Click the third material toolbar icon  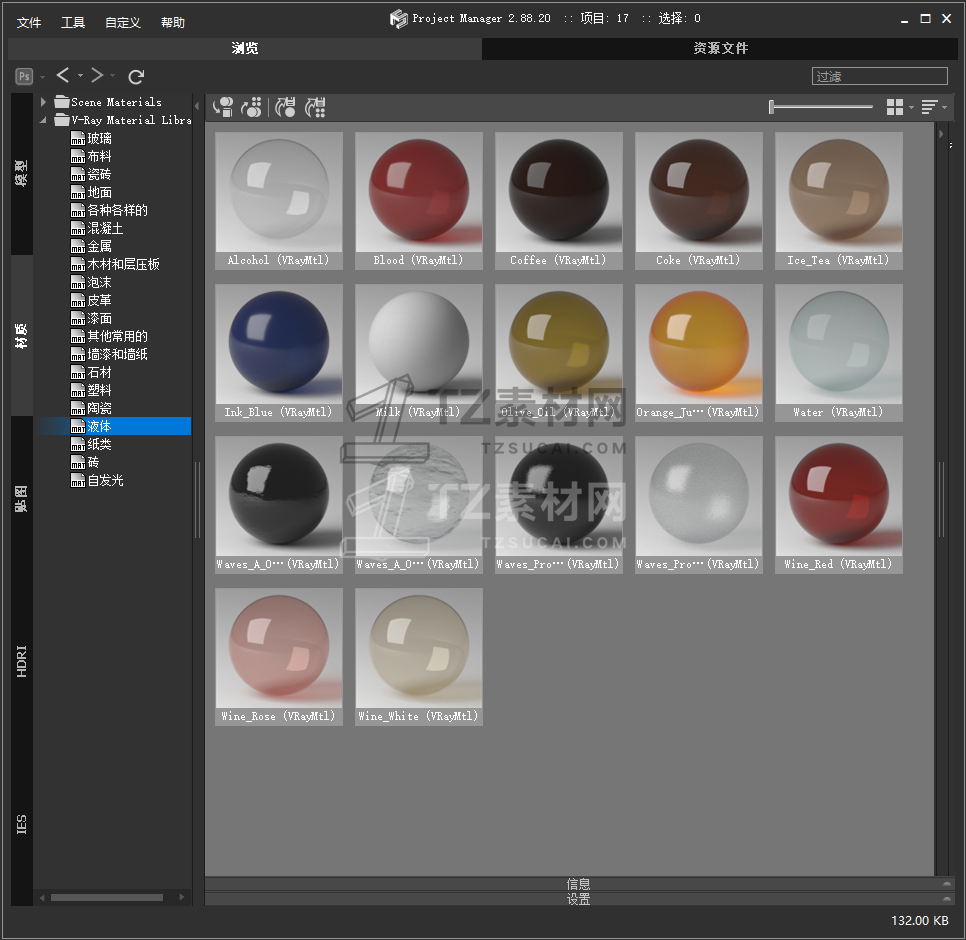285,107
